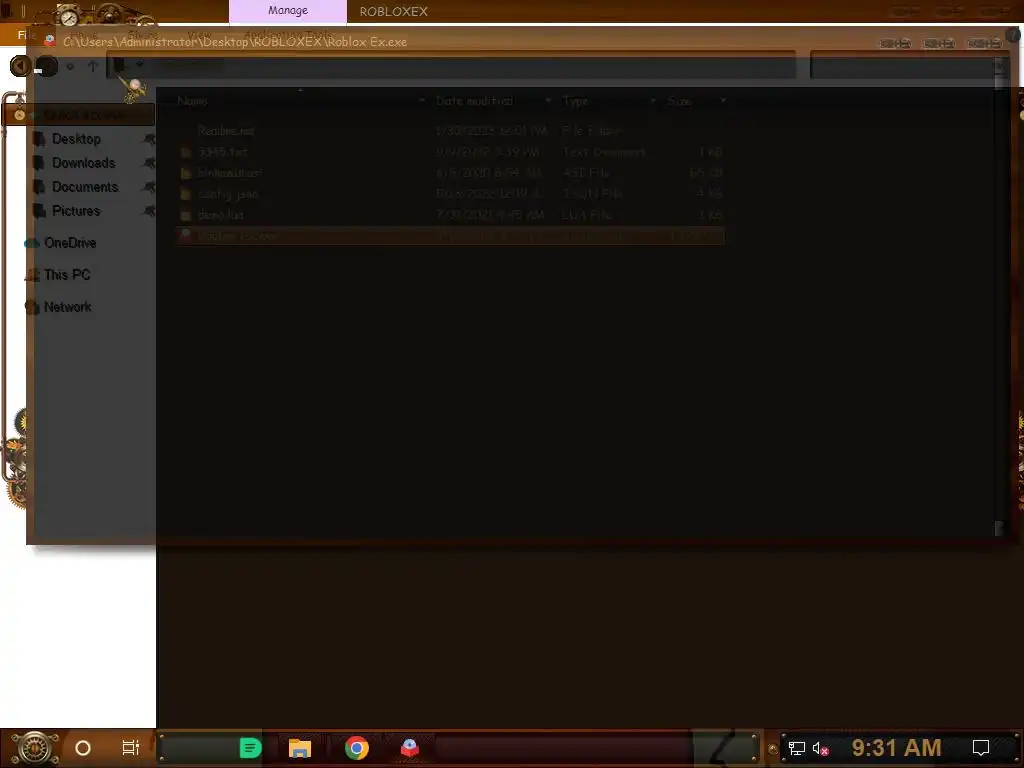Open File Explorer from the taskbar
This screenshot has width=1024, height=768.
point(300,748)
